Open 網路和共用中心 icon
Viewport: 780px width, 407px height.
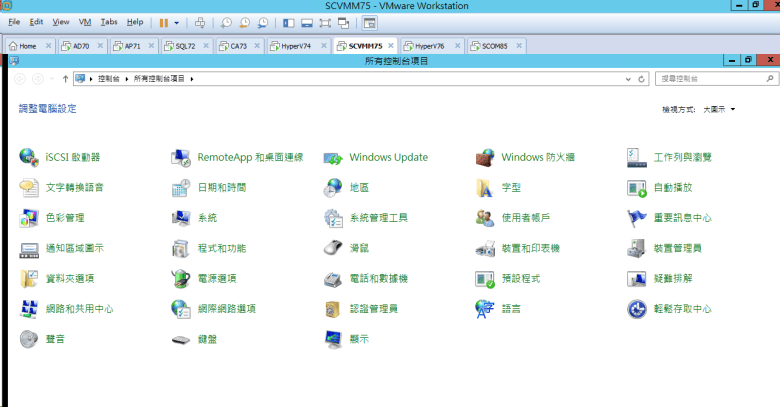[78, 309]
